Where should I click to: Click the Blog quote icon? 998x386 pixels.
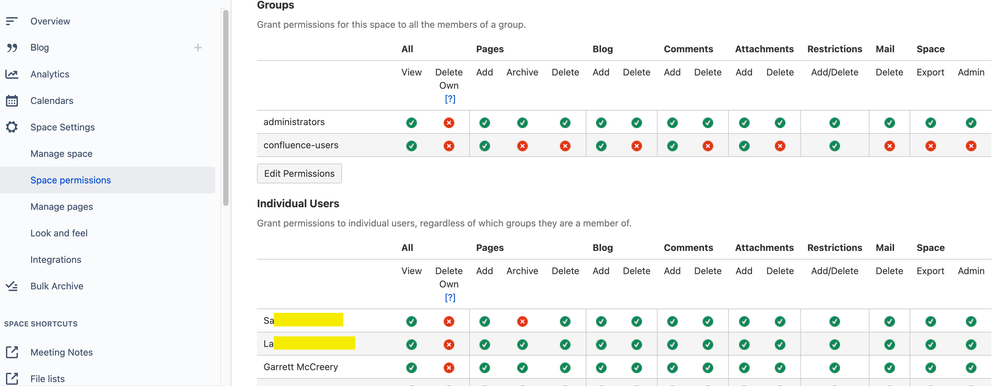11,48
